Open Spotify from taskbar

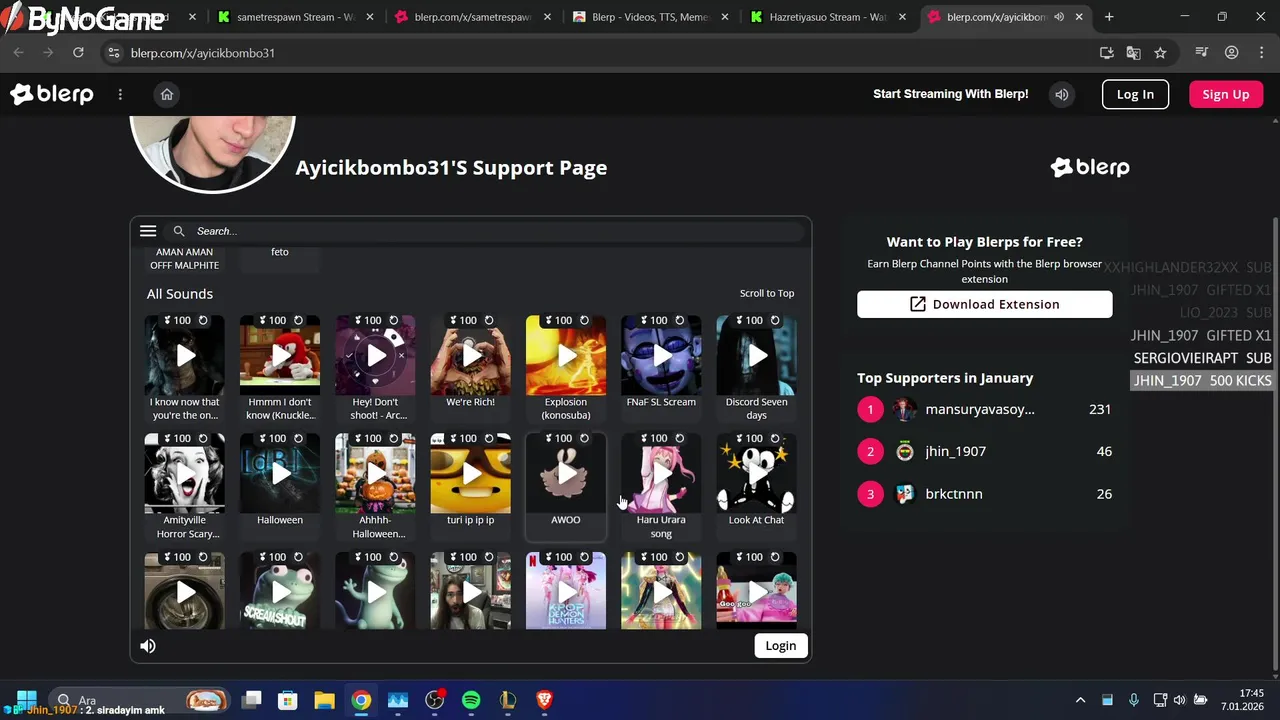point(471,700)
